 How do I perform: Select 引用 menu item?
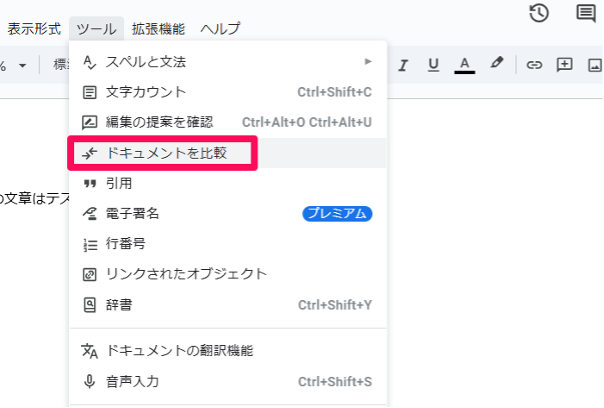tap(228, 183)
